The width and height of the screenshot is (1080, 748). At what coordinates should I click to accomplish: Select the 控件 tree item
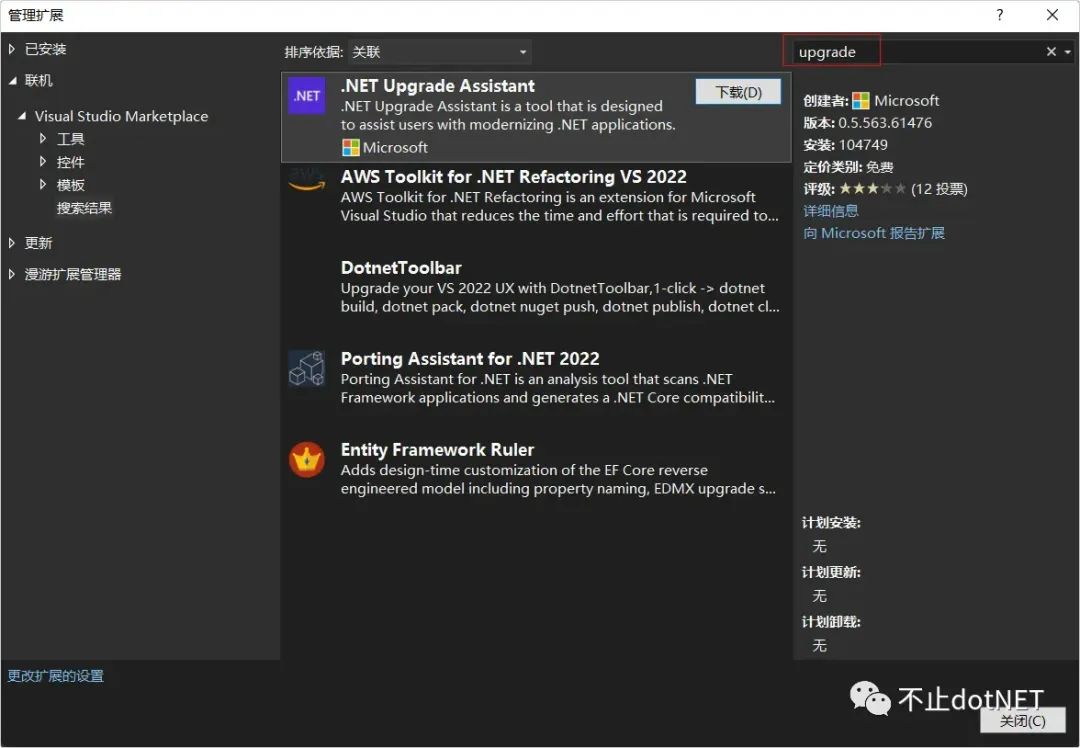pos(70,163)
